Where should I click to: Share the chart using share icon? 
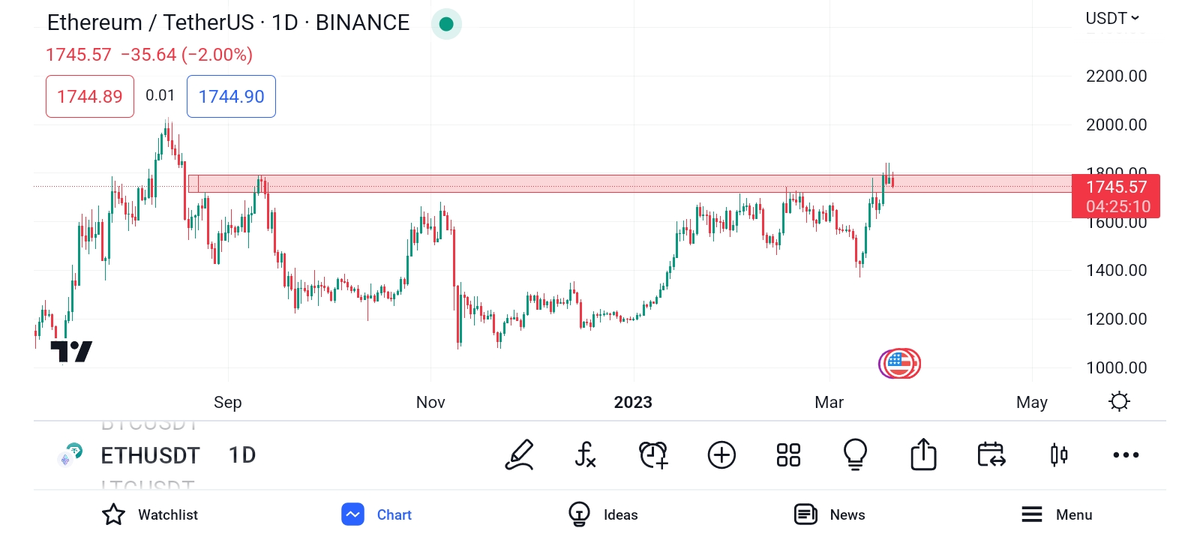pos(923,455)
